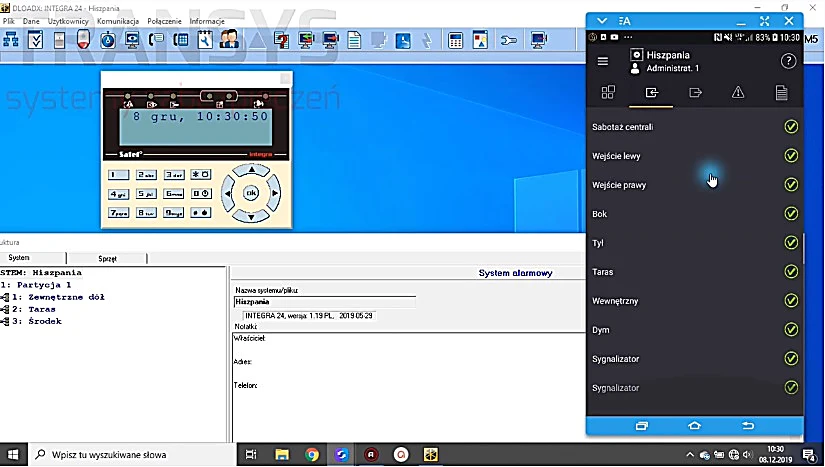This screenshot has width=825, height=467.
Task: Click the red question mark compare icon
Action: click(x=281, y=40)
